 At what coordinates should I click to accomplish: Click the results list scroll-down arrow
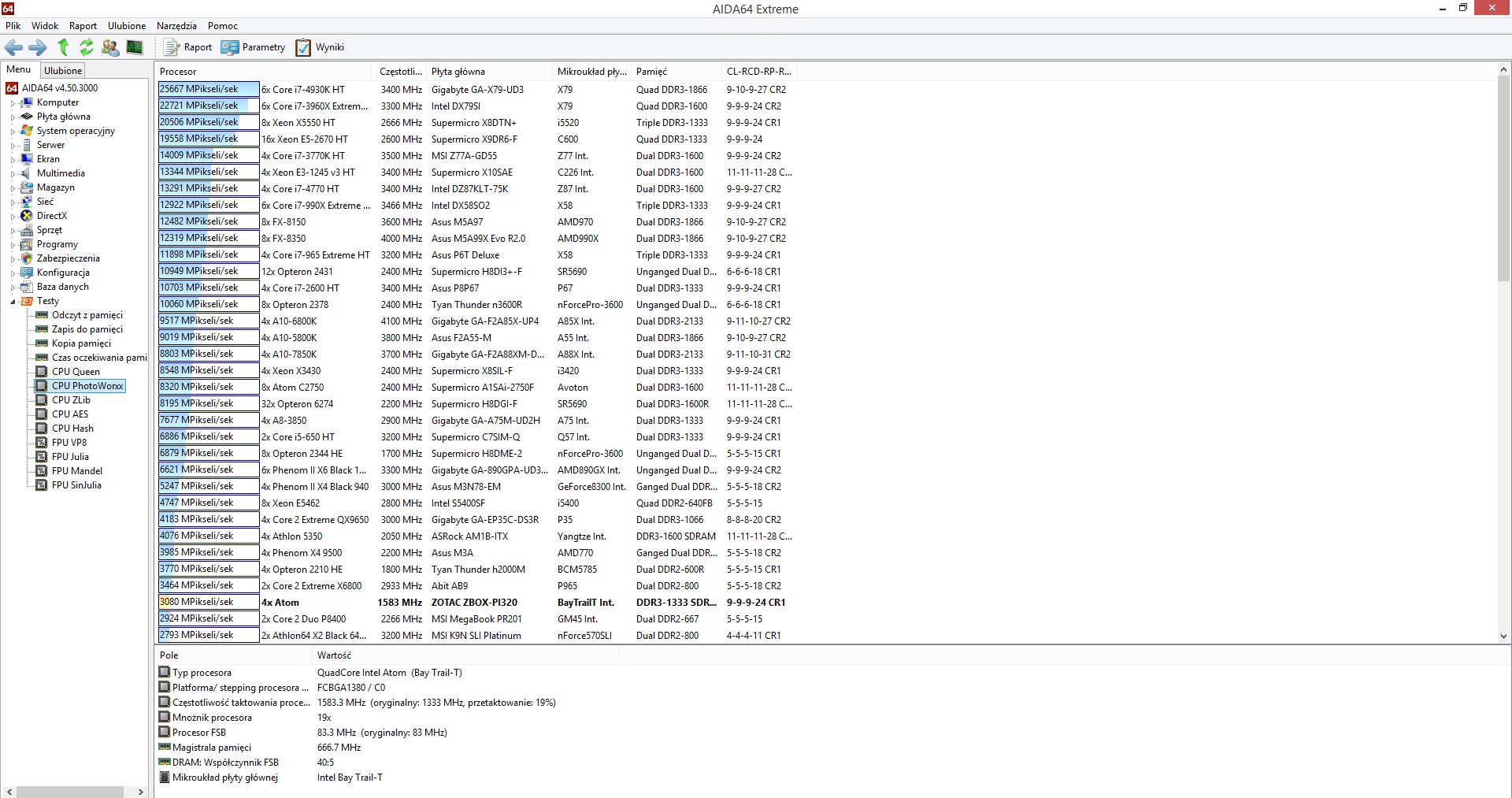point(1503,636)
